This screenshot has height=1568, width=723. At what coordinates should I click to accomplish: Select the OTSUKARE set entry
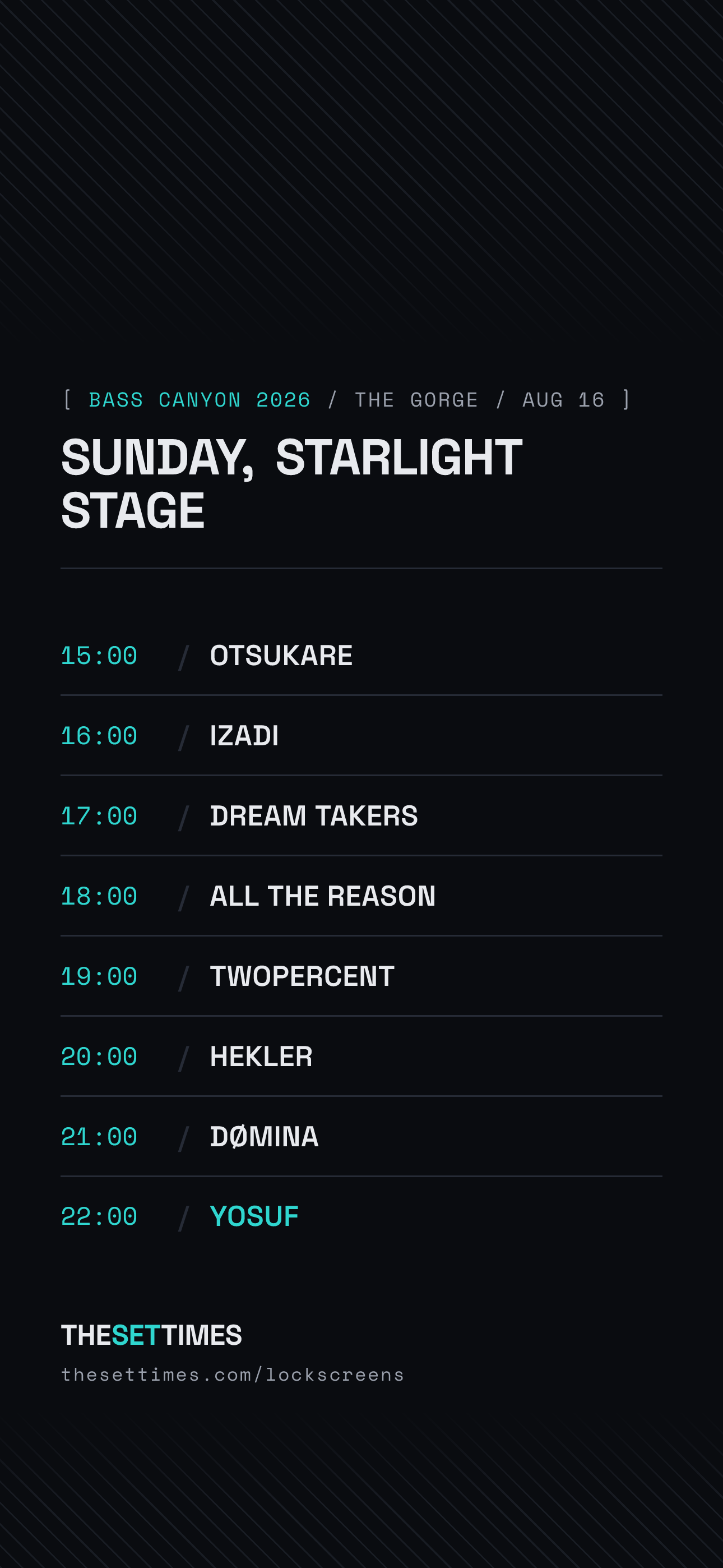[x=361, y=656]
